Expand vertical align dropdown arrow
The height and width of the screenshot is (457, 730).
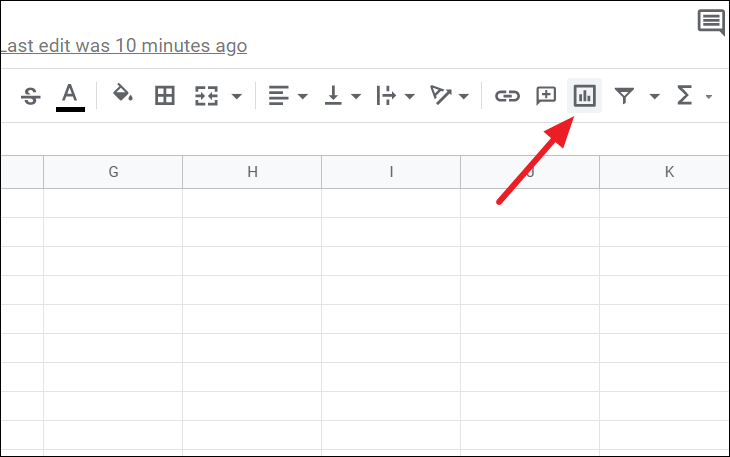[356, 96]
